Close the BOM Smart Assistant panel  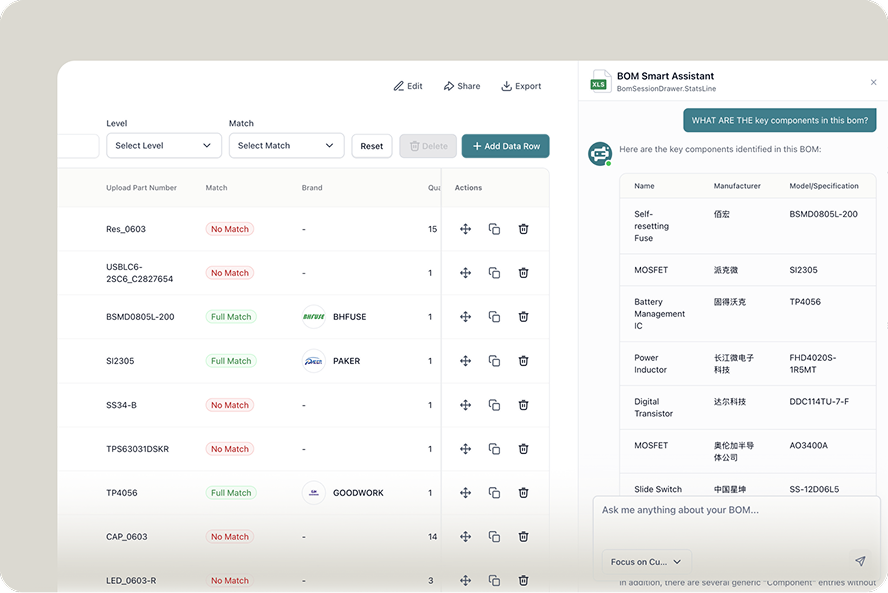[873, 82]
